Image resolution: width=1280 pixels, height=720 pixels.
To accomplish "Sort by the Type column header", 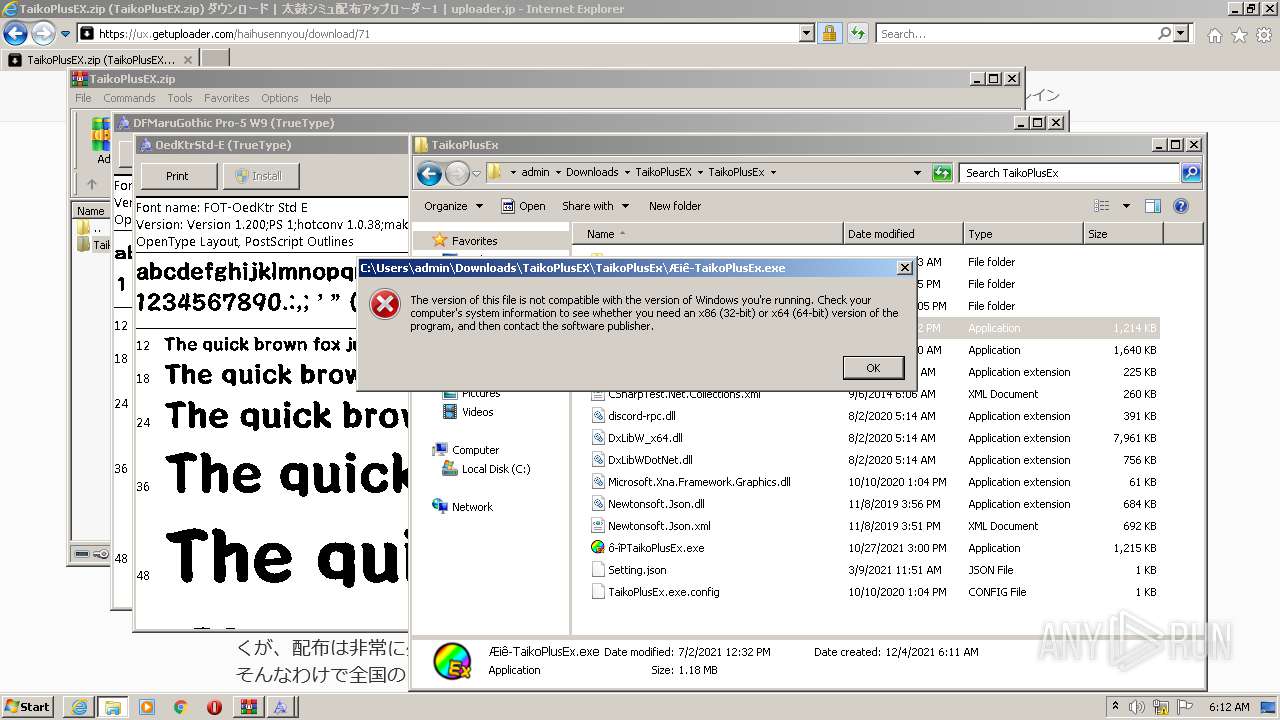I will 1024,234.
